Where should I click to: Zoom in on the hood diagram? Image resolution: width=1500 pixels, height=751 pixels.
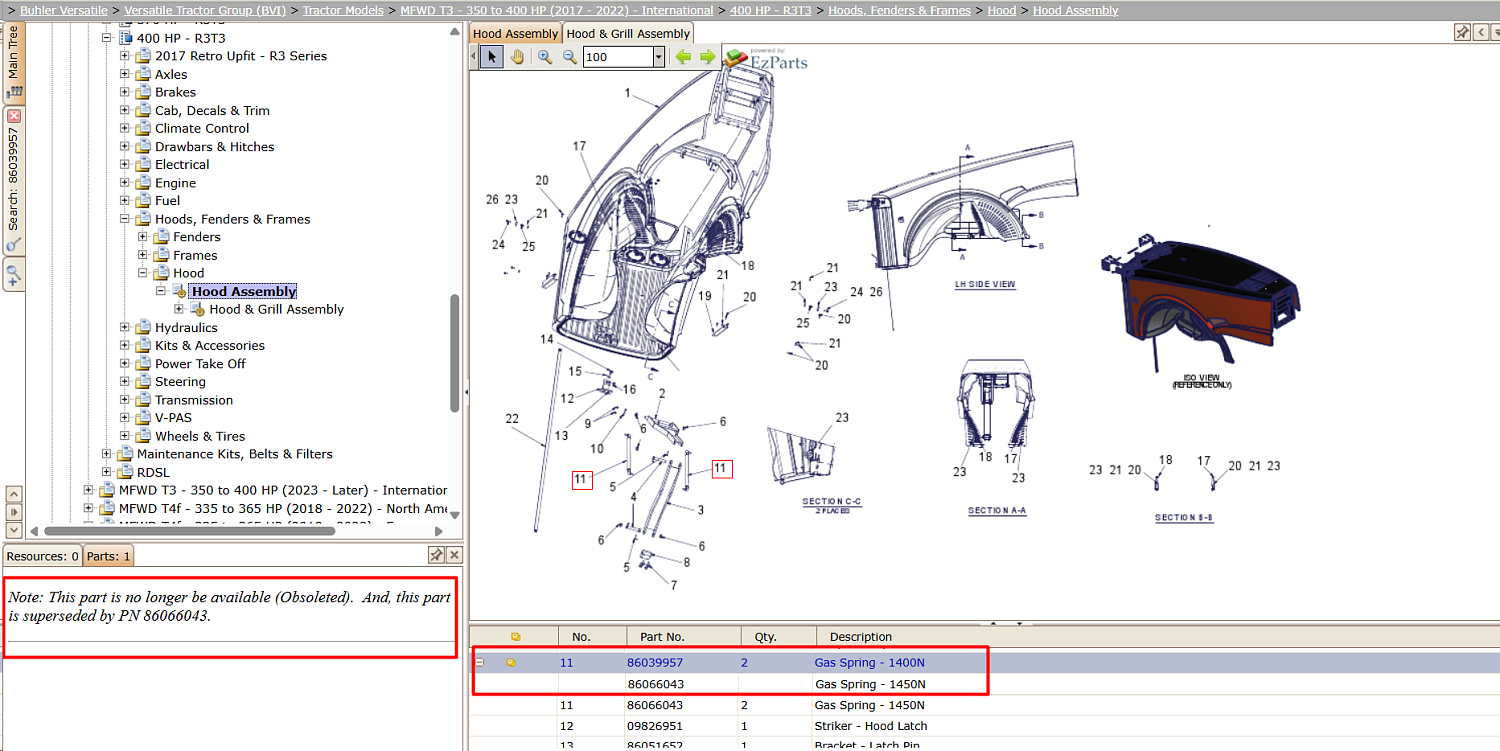point(545,57)
